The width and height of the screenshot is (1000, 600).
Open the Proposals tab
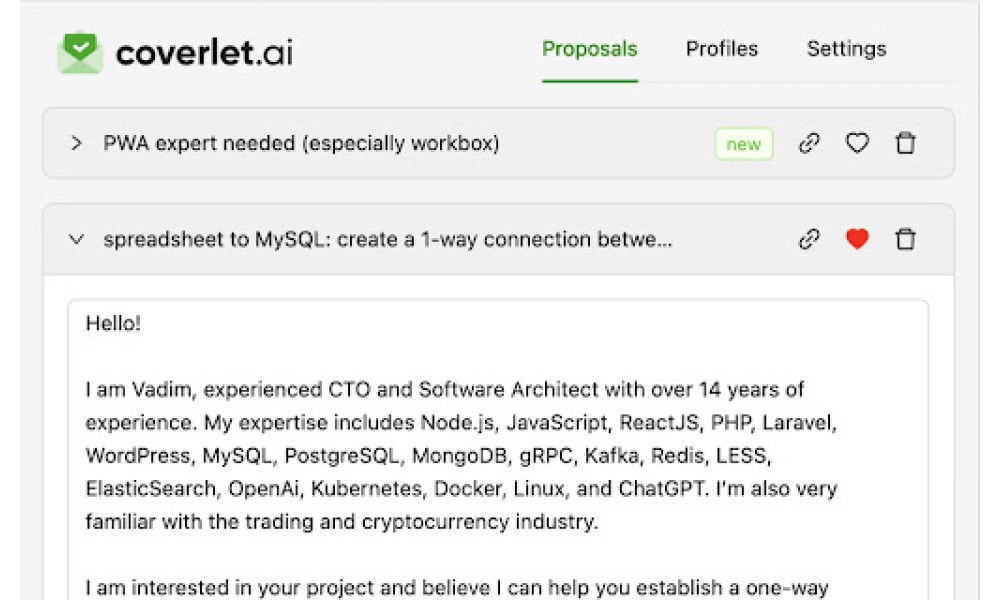tap(589, 49)
